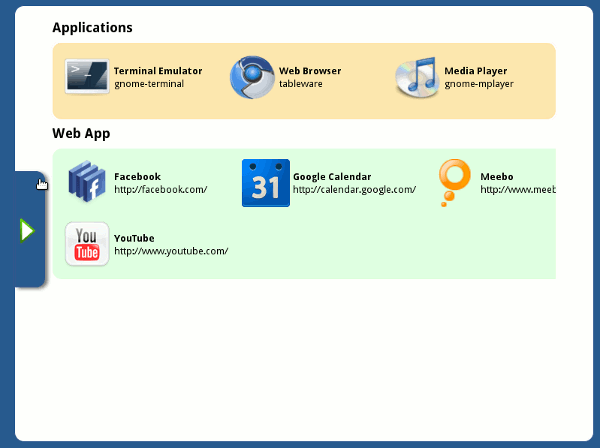Open the Media Player music note icon
The image size is (600, 448).
coord(417,77)
